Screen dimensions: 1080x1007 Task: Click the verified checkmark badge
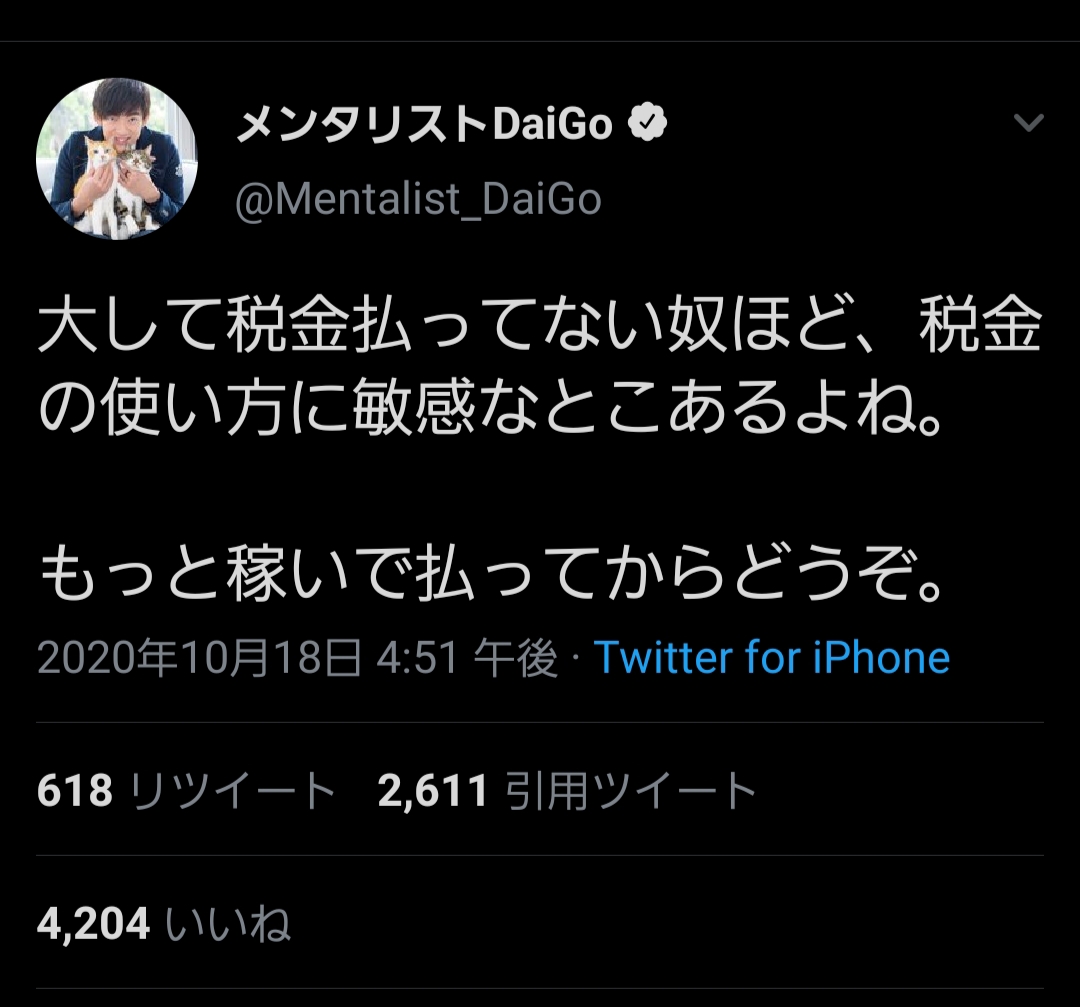click(x=647, y=124)
